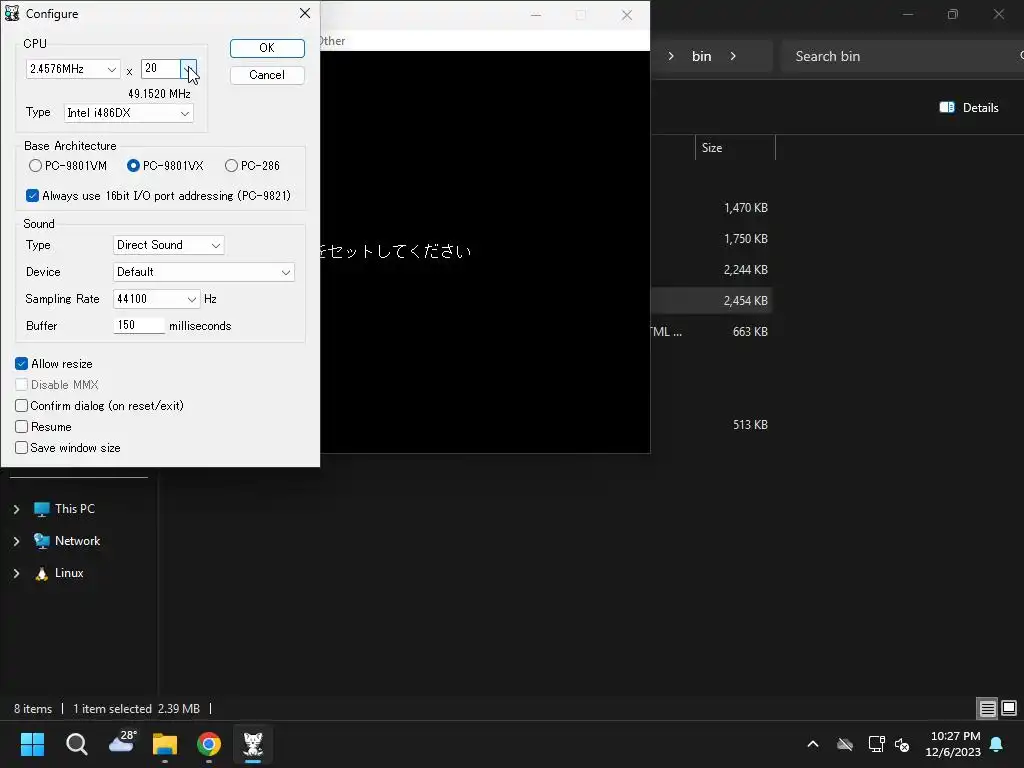Open Other menu in emulator window
Image resolution: width=1024 pixels, height=768 pixels.
click(x=332, y=40)
